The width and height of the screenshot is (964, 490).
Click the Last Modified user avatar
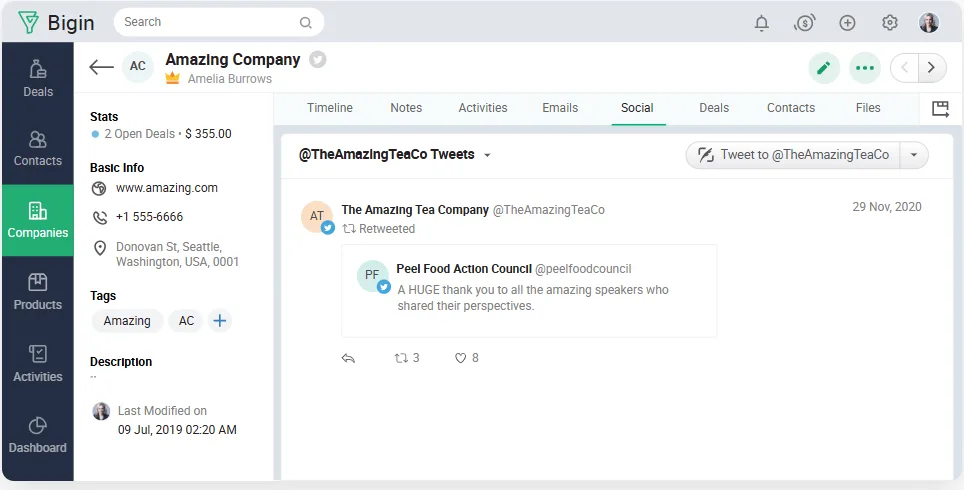click(x=101, y=411)
